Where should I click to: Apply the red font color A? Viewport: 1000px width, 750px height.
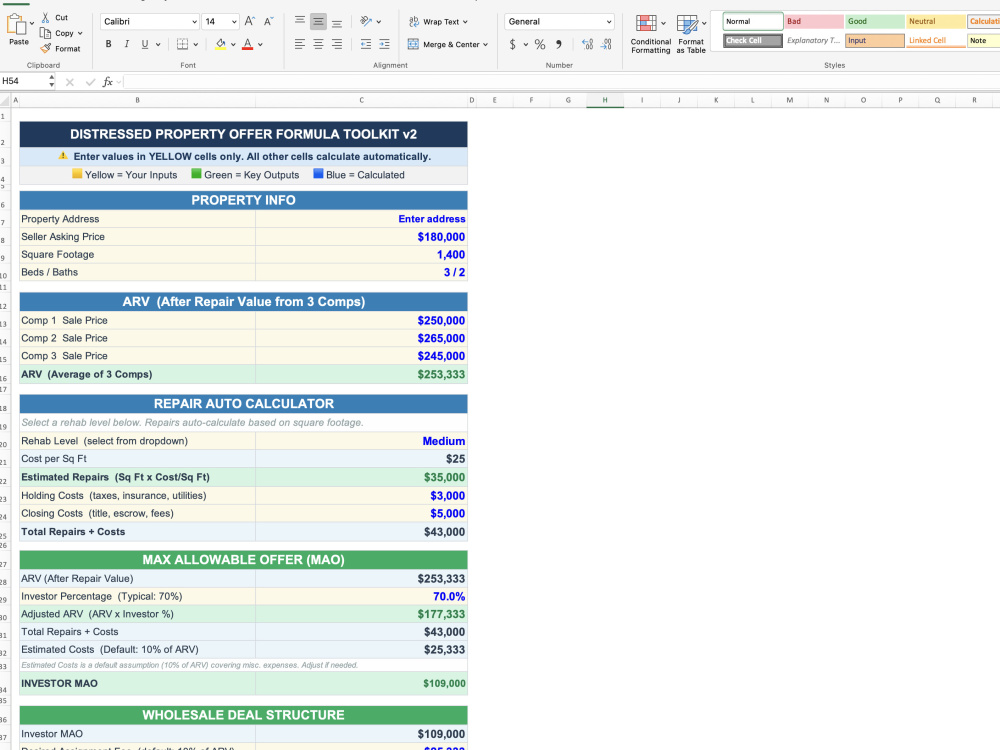tap(247, 45)
